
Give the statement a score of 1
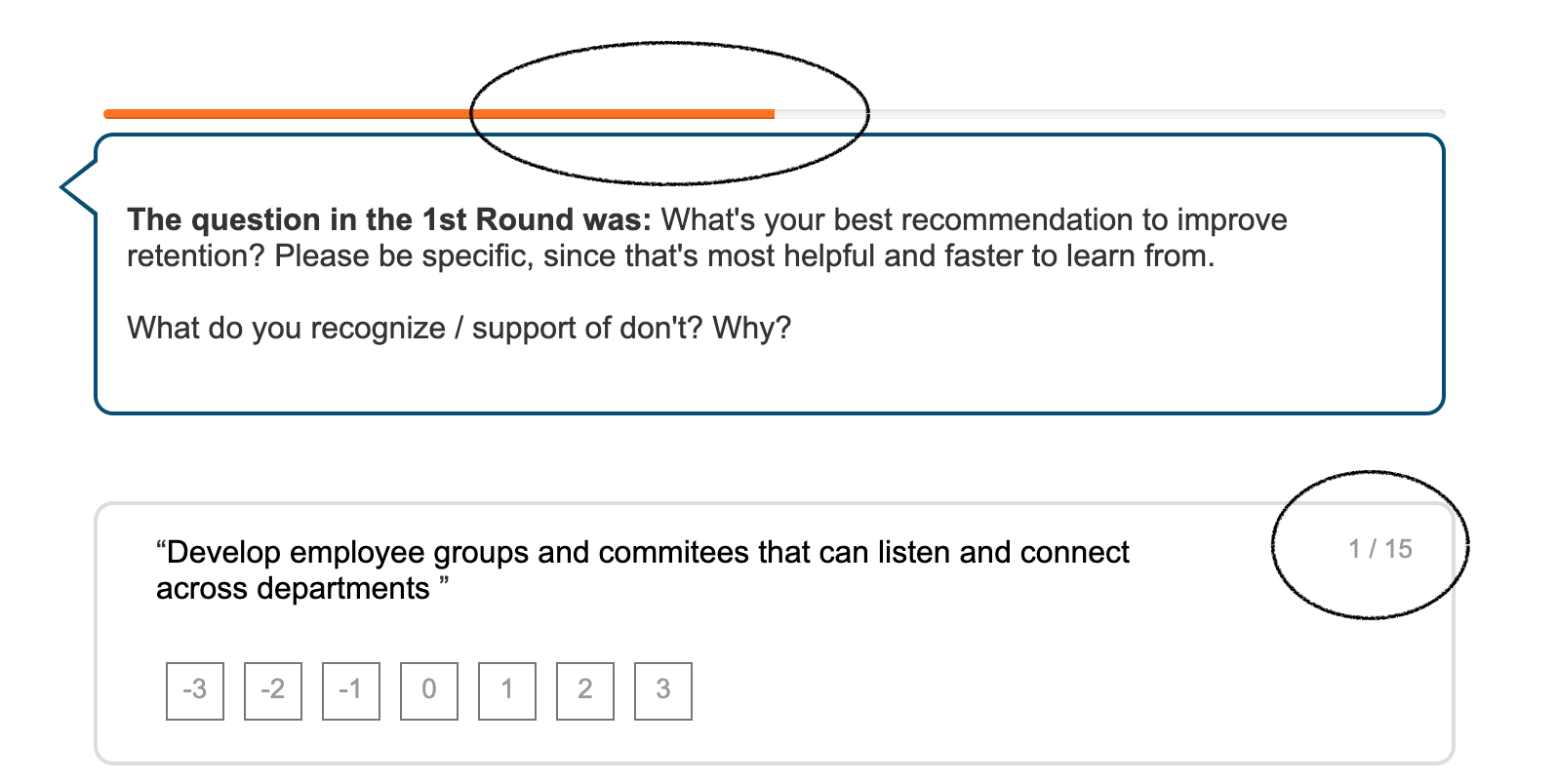coord(507,691)
